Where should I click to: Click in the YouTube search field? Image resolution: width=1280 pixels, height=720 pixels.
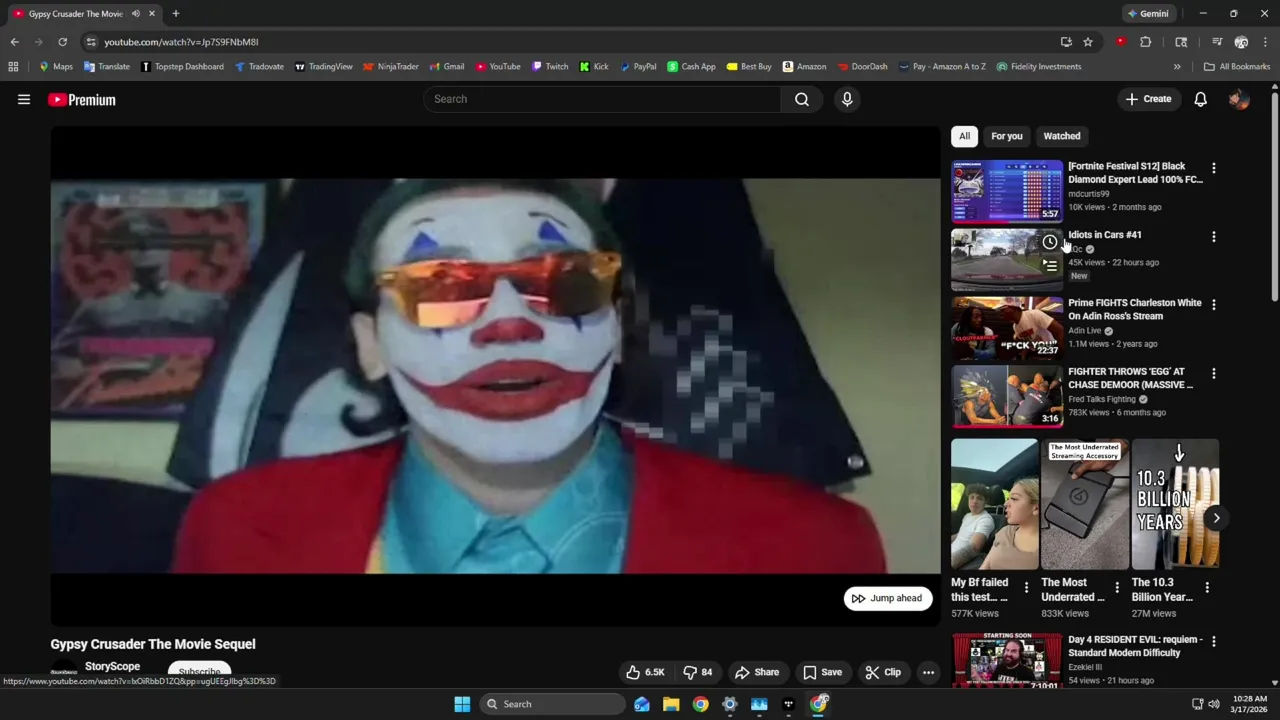(x=602, y=99)
